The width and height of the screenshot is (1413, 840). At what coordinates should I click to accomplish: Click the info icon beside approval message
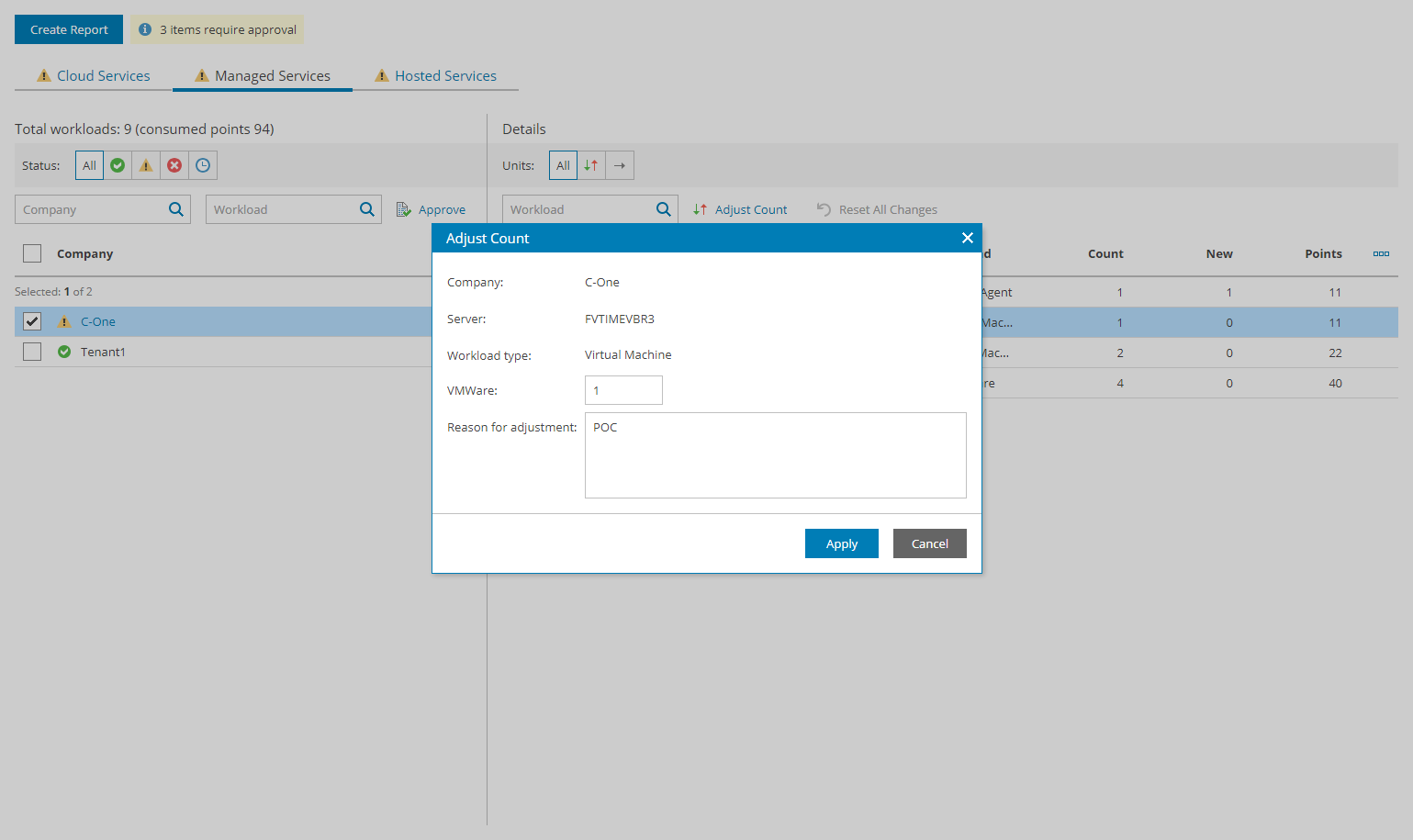145,28
